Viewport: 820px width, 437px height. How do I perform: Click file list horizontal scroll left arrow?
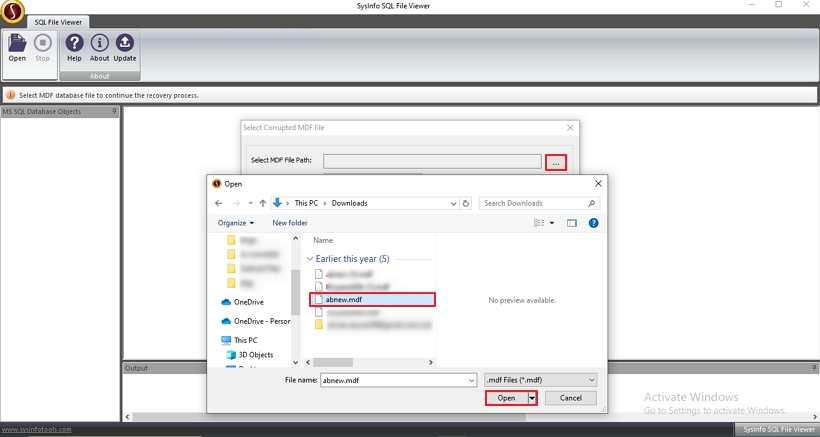pyautogui.click(x=308, y=362)
